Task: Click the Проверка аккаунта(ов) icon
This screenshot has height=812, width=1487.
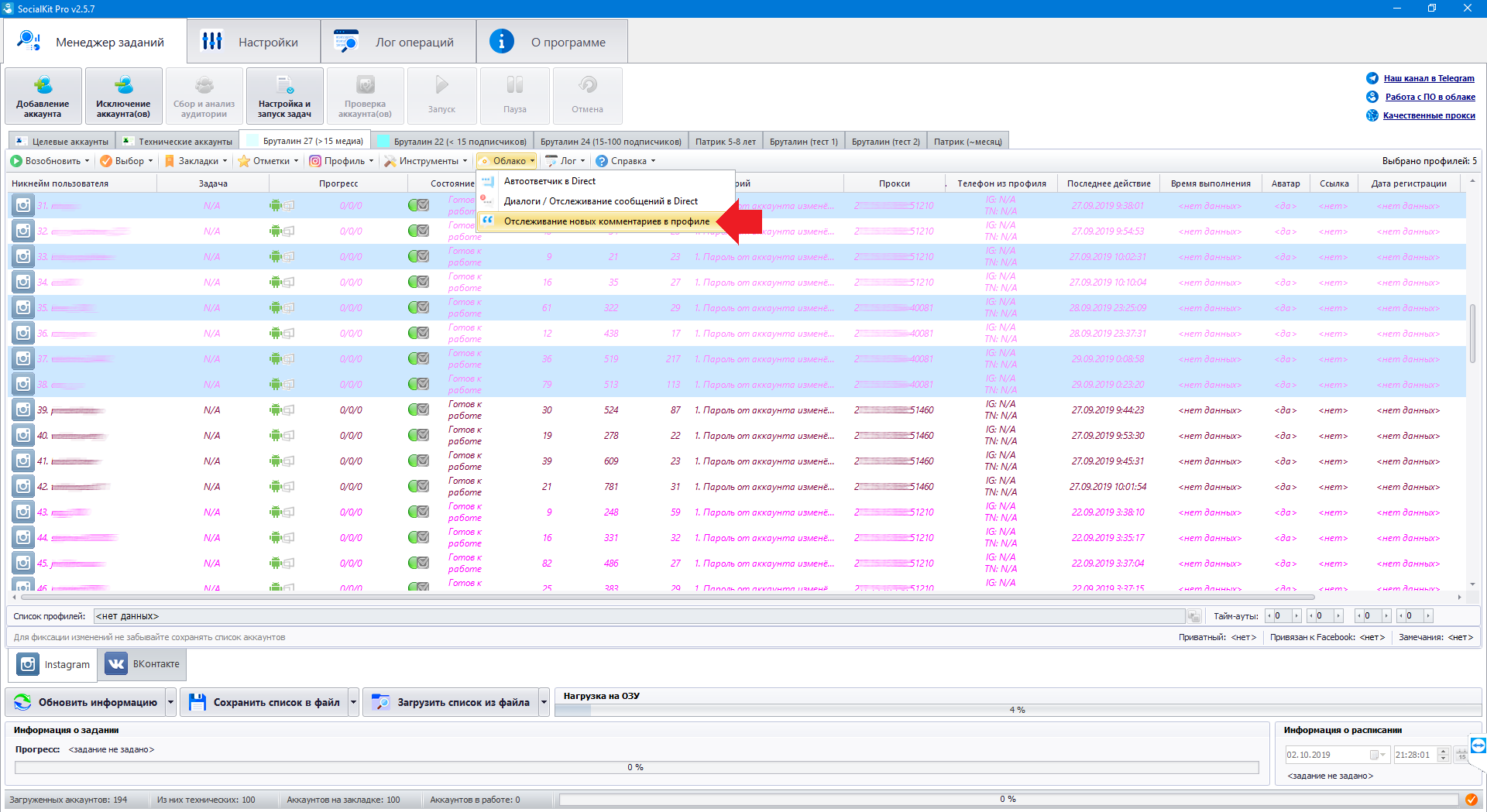Action: coord(366,85)
